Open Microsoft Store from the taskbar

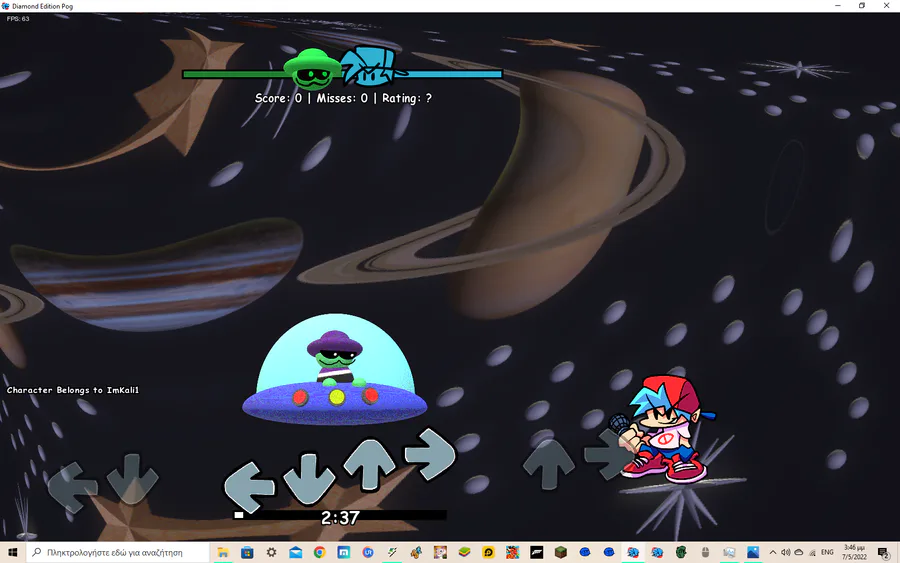[247, 552]
